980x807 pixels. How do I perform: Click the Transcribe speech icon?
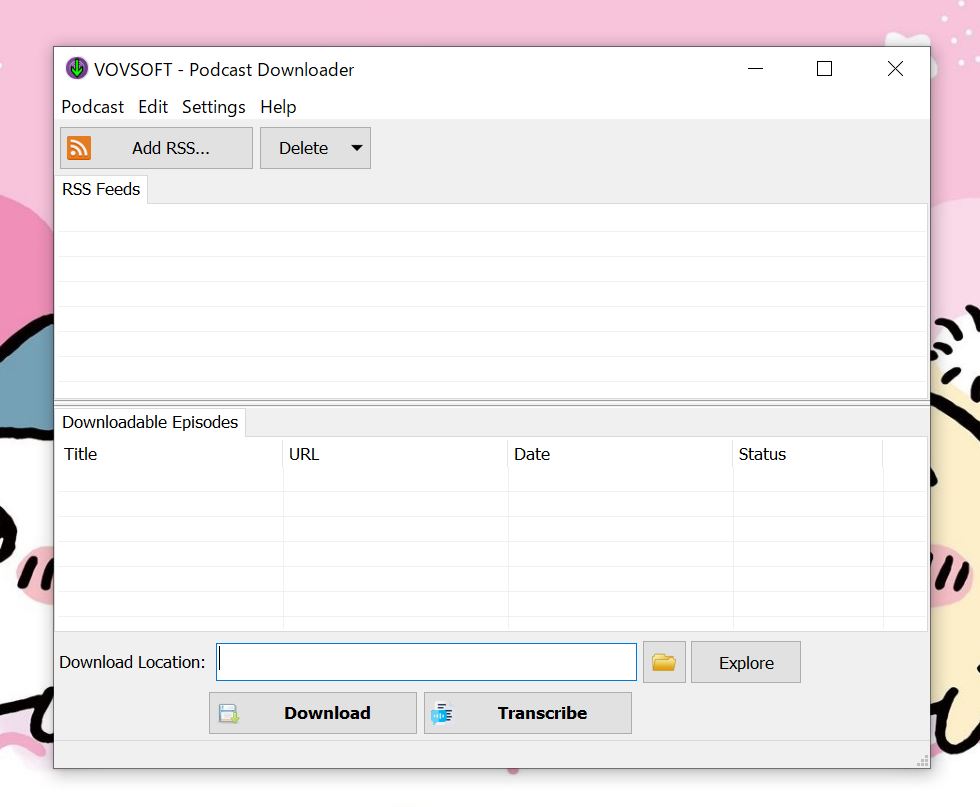pos(442,713)
